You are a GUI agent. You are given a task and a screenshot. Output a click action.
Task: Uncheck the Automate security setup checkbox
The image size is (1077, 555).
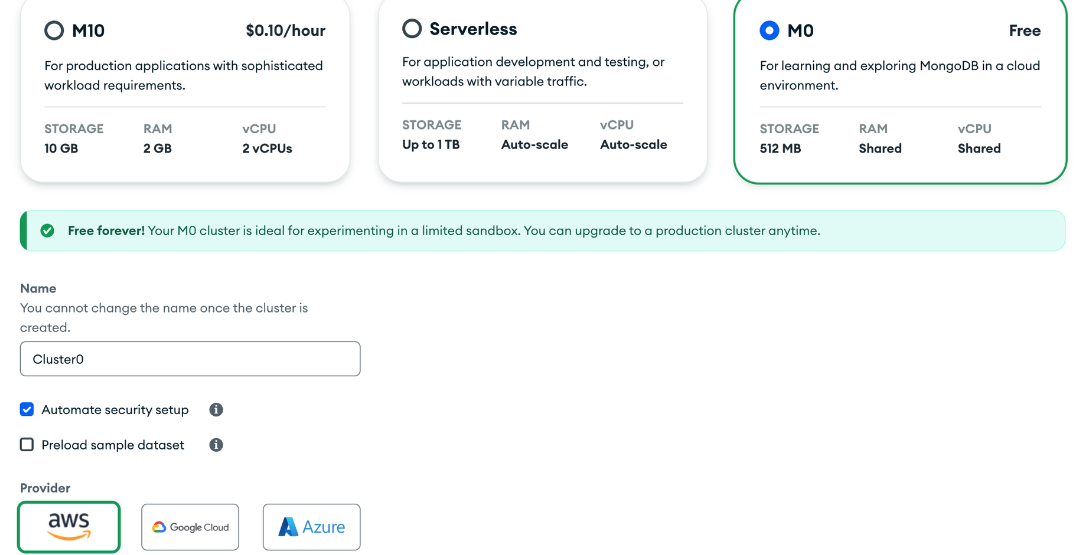(x=27, y=410)
